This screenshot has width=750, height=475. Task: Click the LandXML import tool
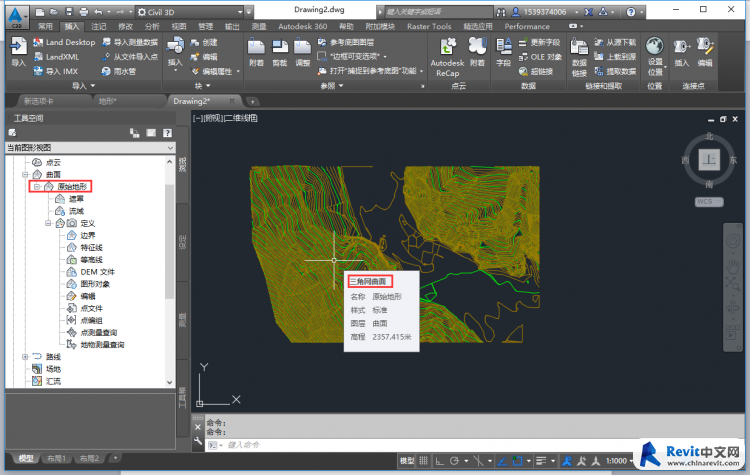point(56,57)
